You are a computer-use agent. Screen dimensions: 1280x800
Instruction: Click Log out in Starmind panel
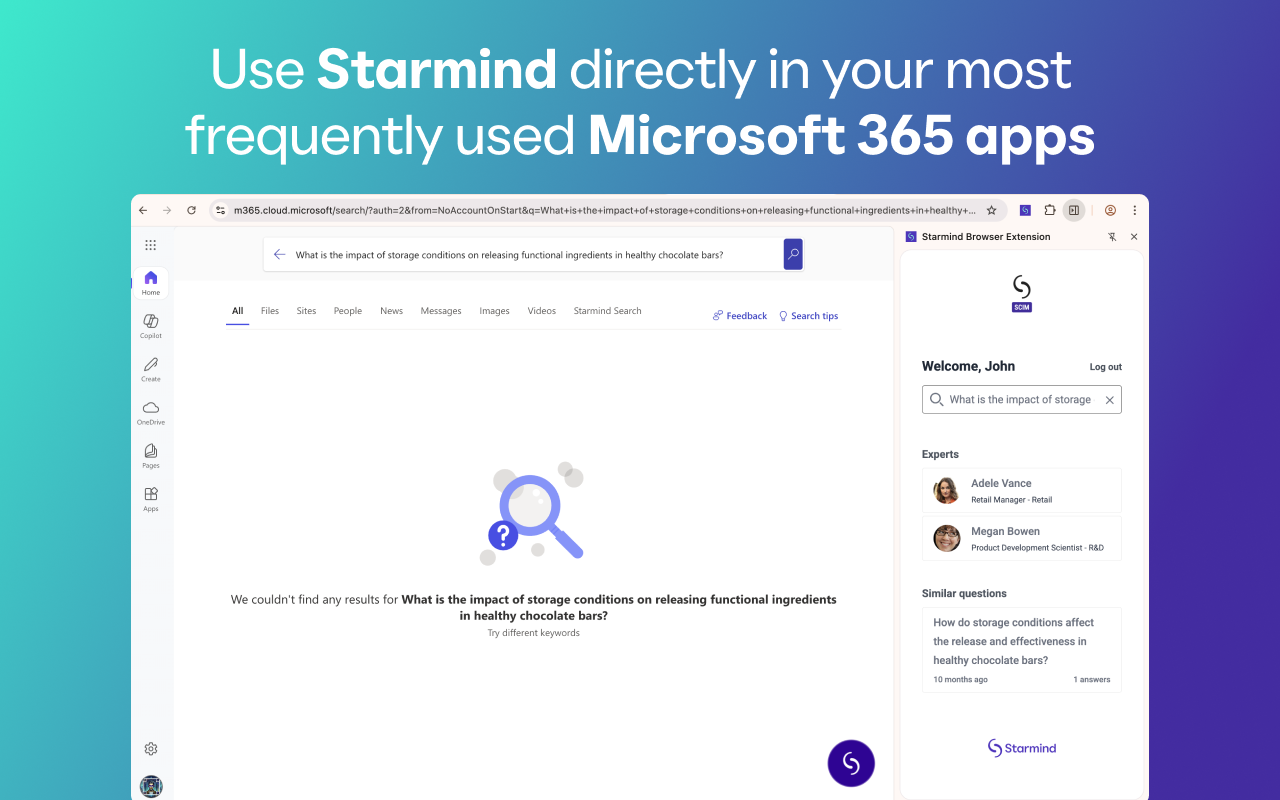coord(1105,367)
